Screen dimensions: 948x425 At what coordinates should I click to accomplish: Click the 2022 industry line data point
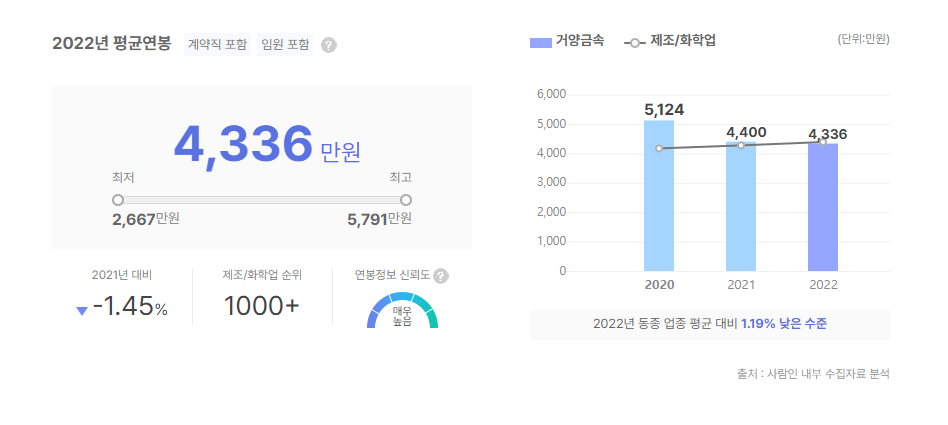823,142
